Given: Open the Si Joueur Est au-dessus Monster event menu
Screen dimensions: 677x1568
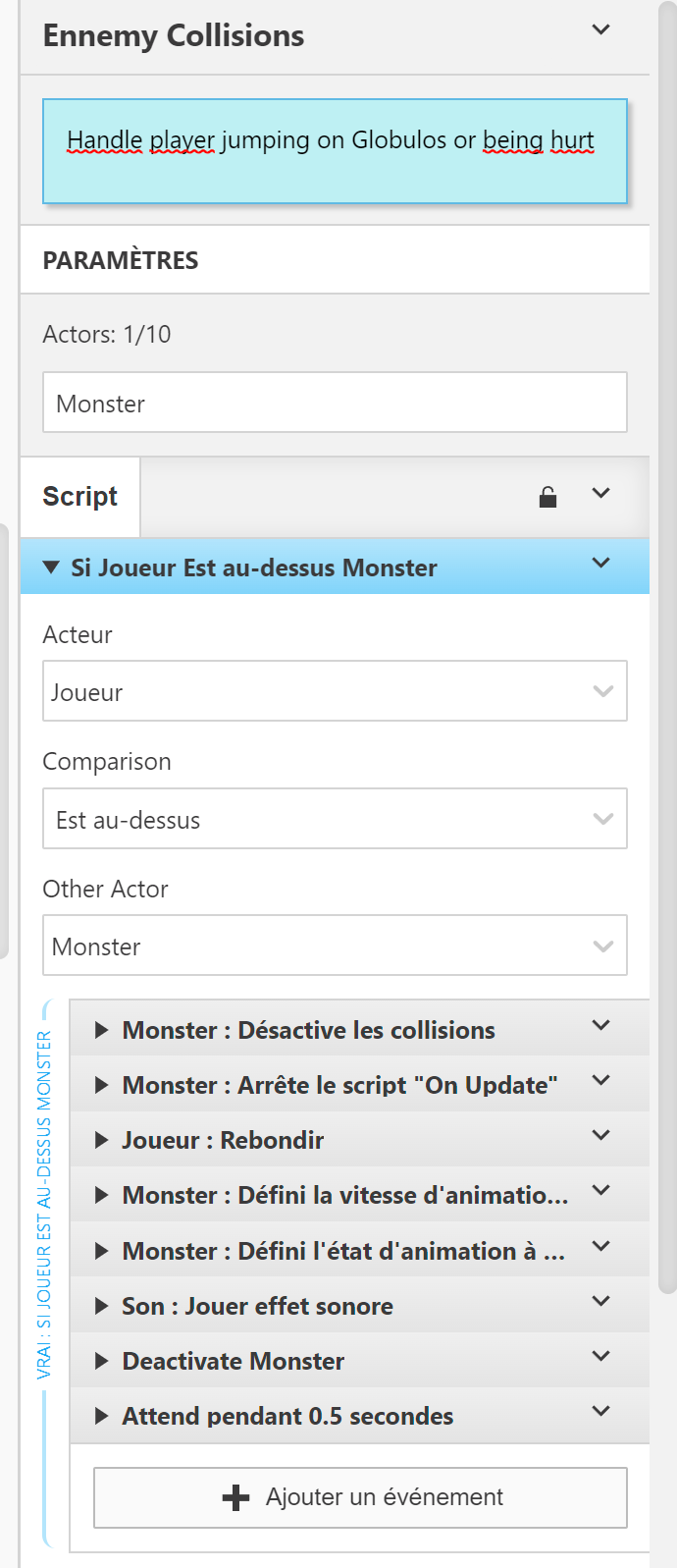Looking at the screenshot, I should click(601, 564).
